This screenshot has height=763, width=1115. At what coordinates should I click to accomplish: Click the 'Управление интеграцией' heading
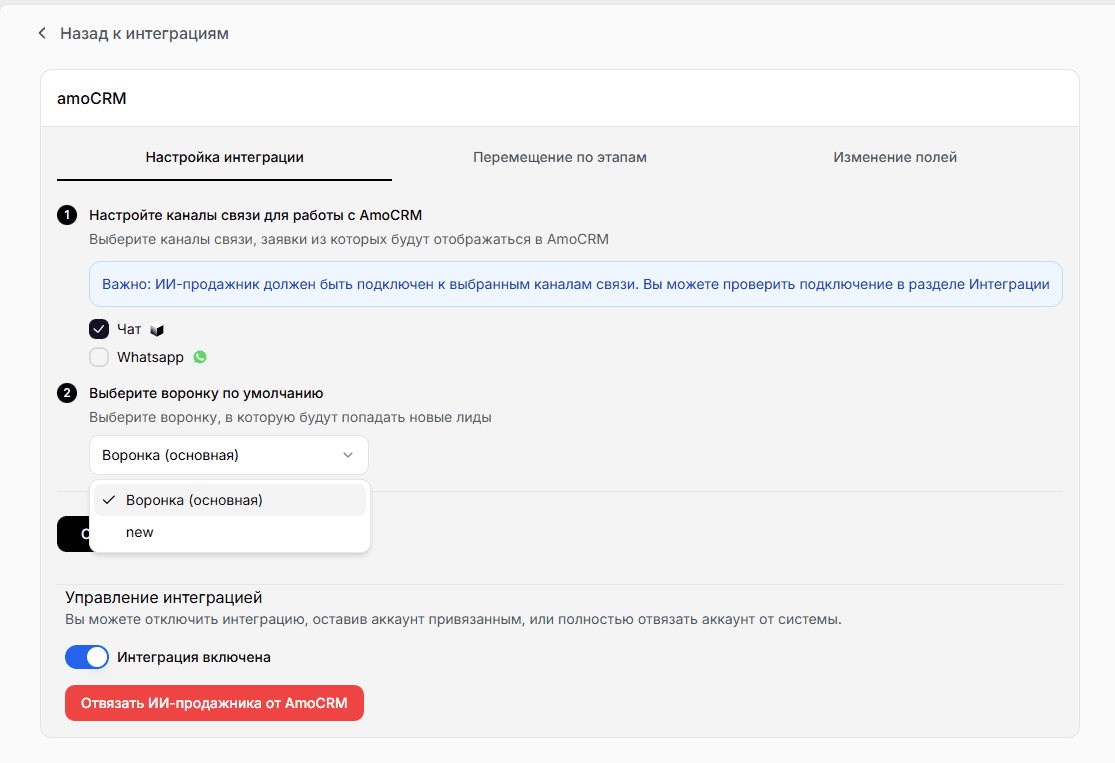tap(164, 597)
